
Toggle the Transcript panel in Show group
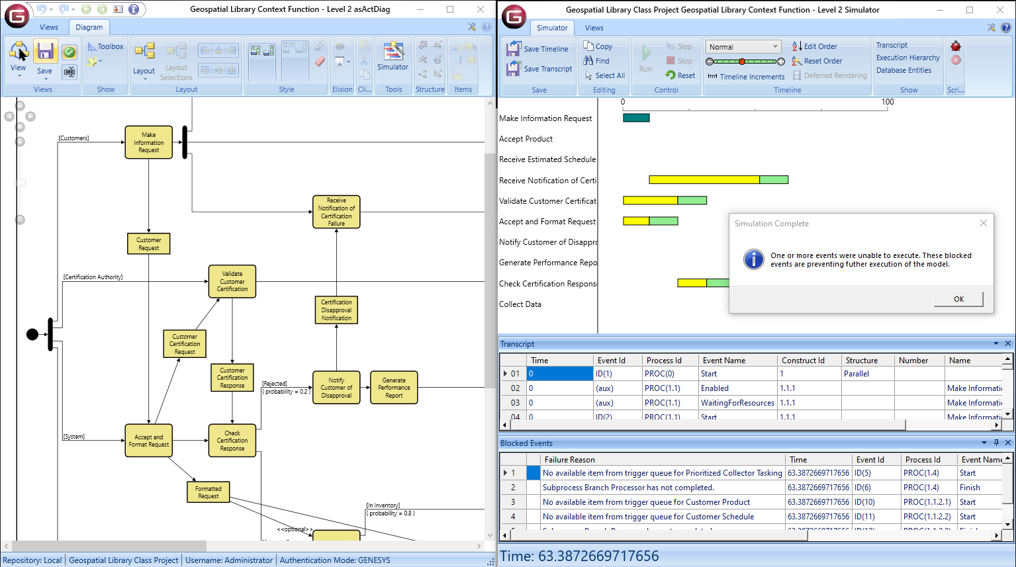(891, 45)
